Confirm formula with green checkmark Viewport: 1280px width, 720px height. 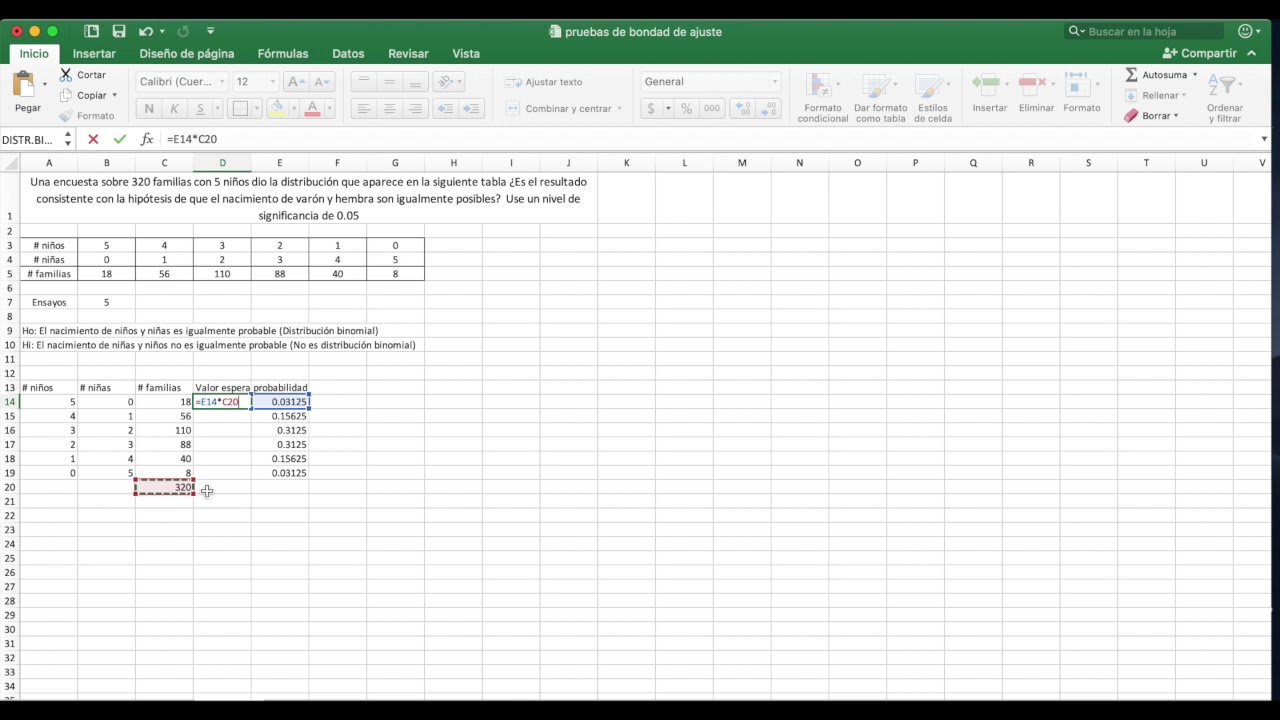[120, 139]
